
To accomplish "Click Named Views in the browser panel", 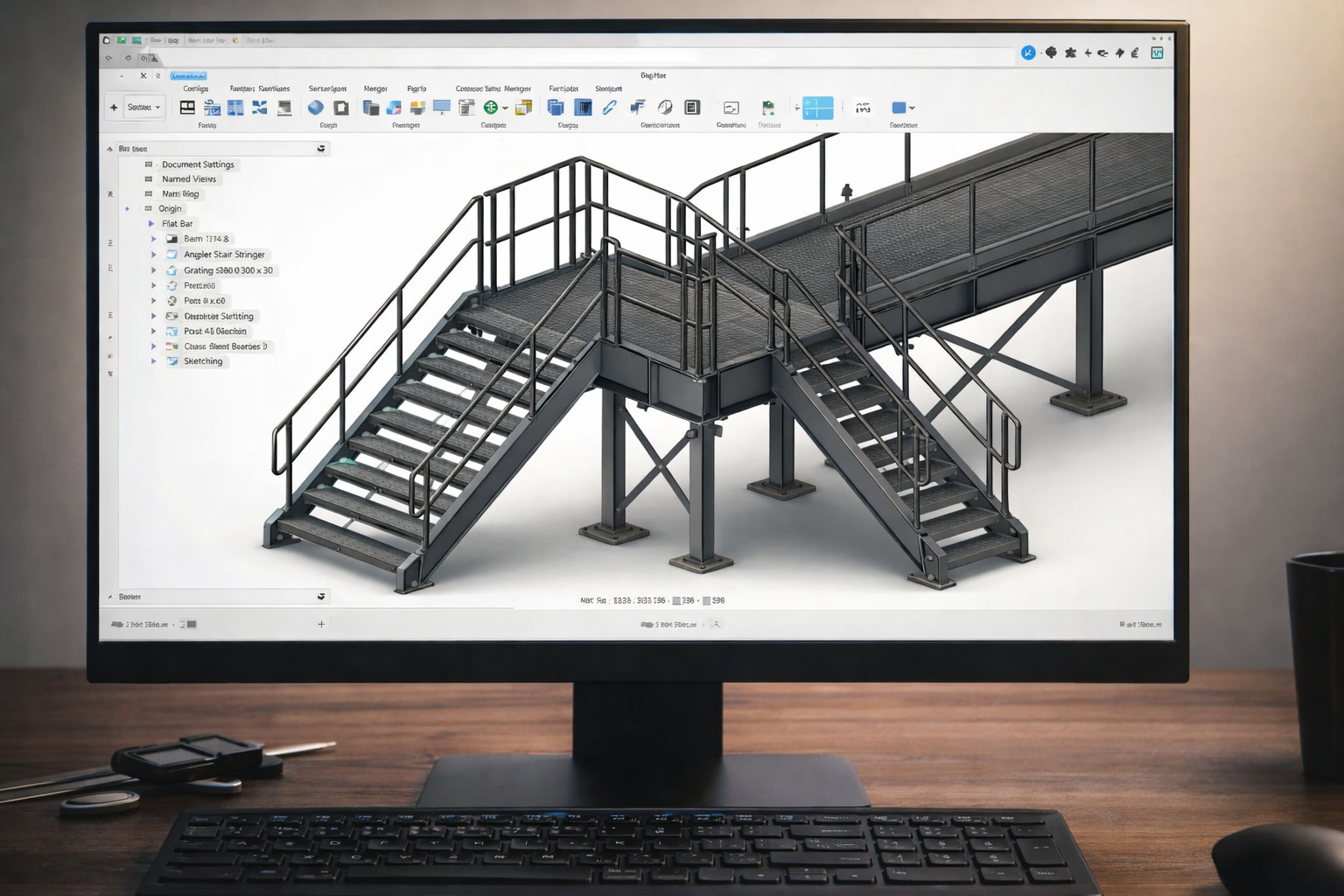I will point(190,178).
